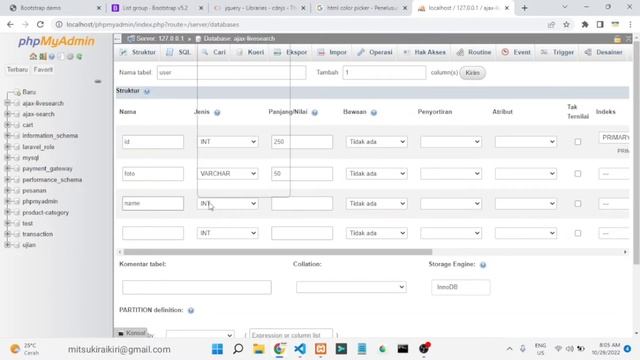Viewport: 640px width, 360px height.
Task: Toggle Tak Ternilai checkbox for name row
Action: click(578, 203)
